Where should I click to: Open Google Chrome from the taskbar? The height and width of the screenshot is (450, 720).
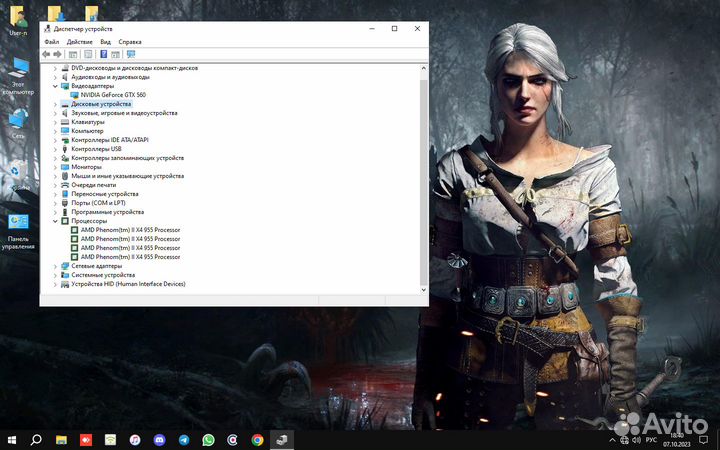(x=257, y=439)
